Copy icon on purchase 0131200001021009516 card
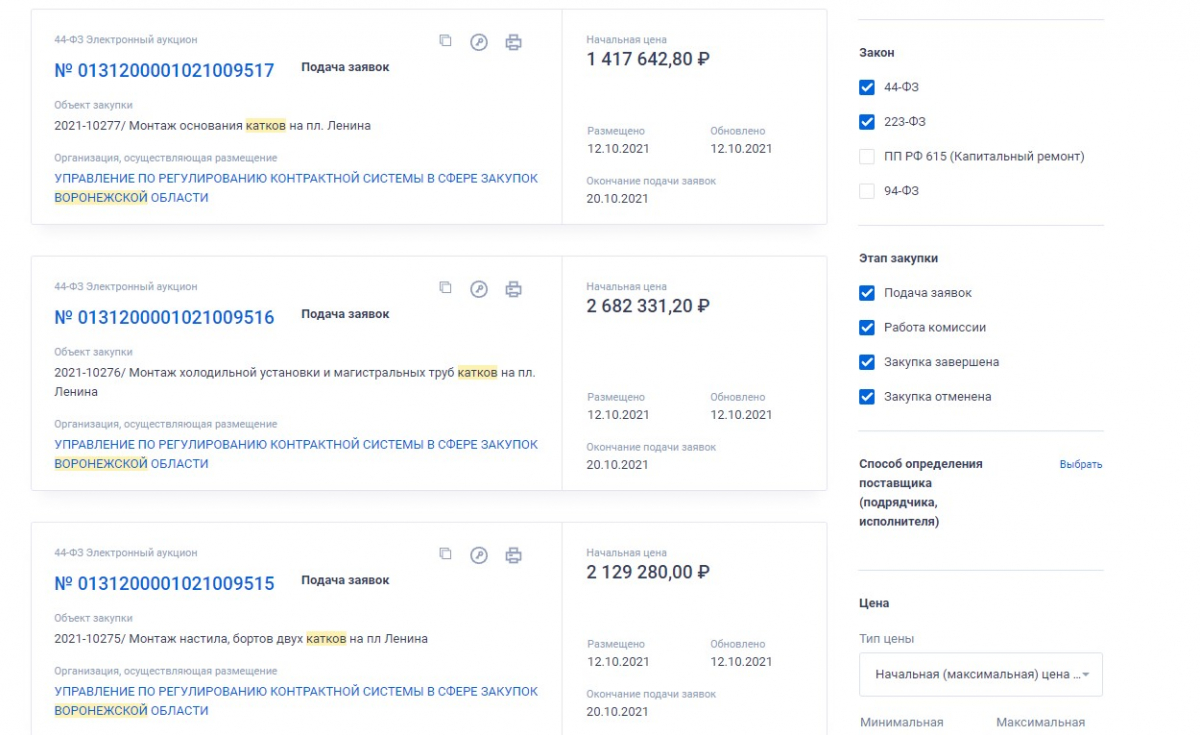The height and width of the screenshot is (735, 1200). coord(446,288)
